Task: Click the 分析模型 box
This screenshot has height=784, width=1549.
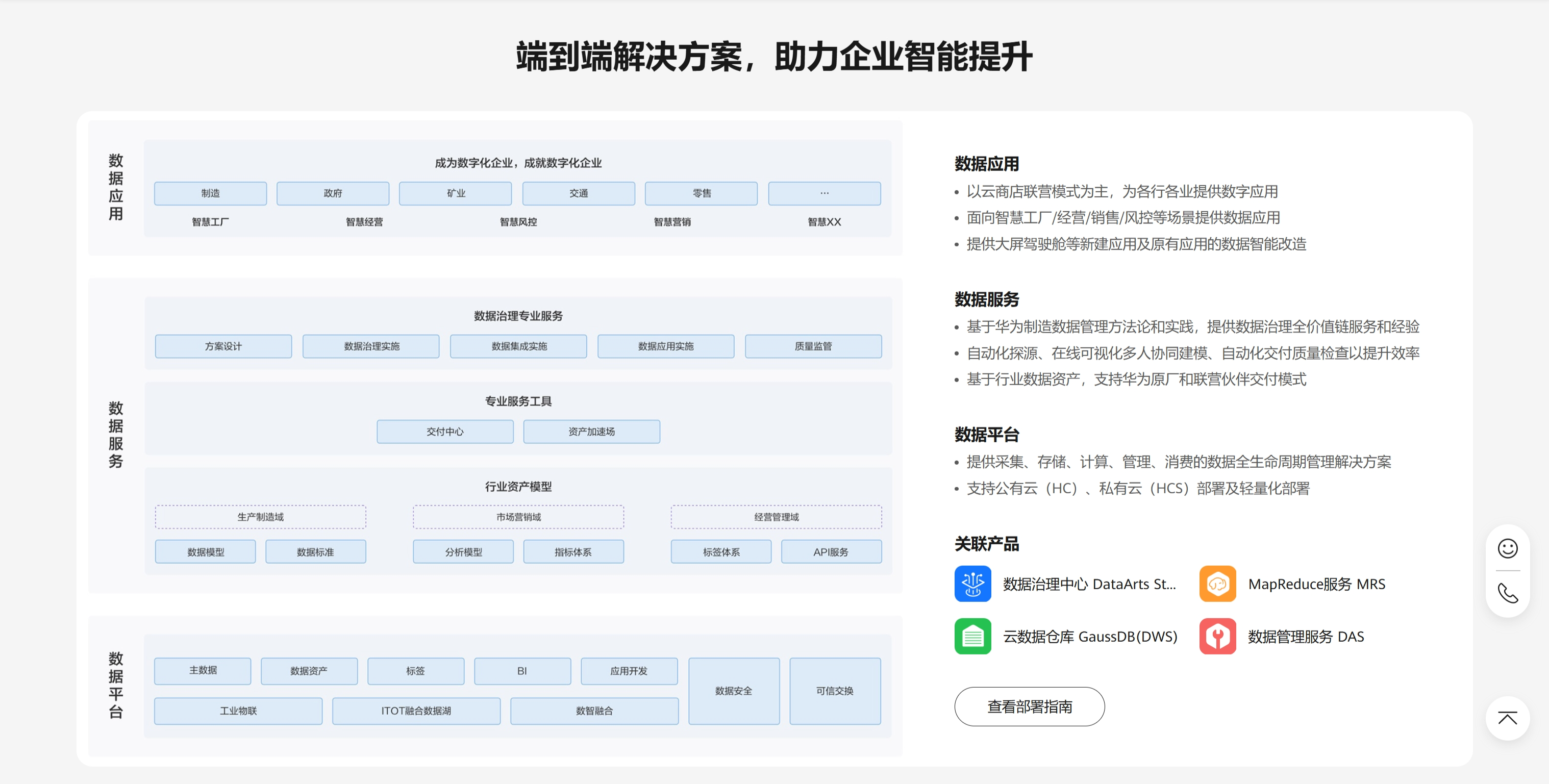Action: [464, 552]
